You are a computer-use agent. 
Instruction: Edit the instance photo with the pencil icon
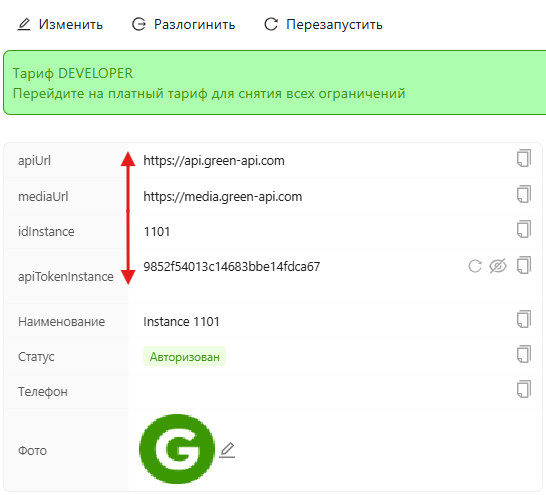coord(227,450)
